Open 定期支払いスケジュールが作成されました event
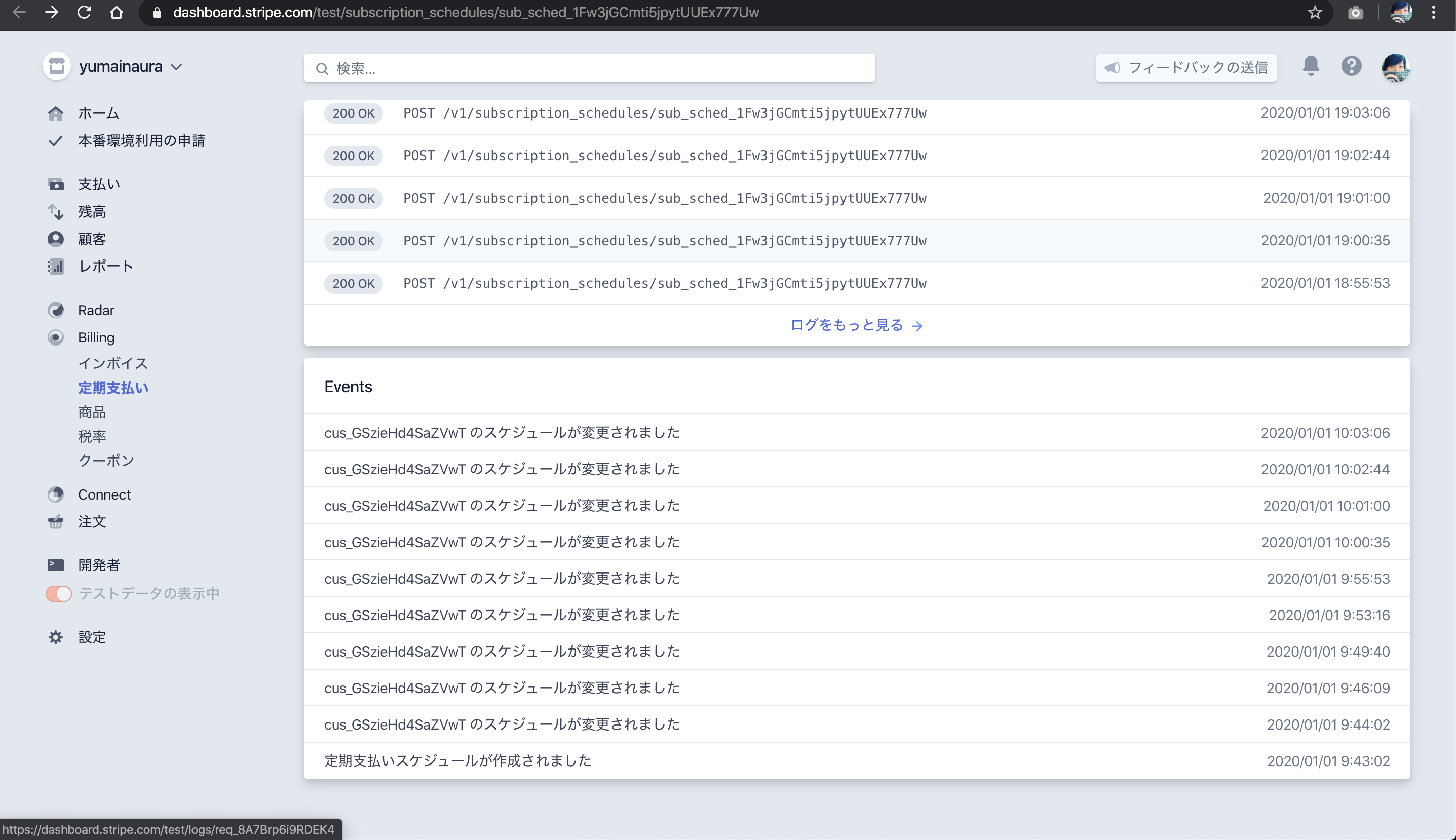1456x840 pixels. (458, 760)
